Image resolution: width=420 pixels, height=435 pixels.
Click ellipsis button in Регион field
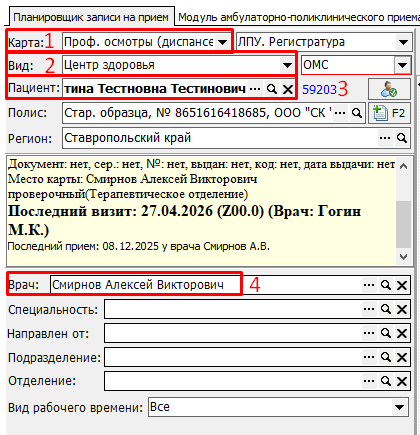click(x=385, y=138)
